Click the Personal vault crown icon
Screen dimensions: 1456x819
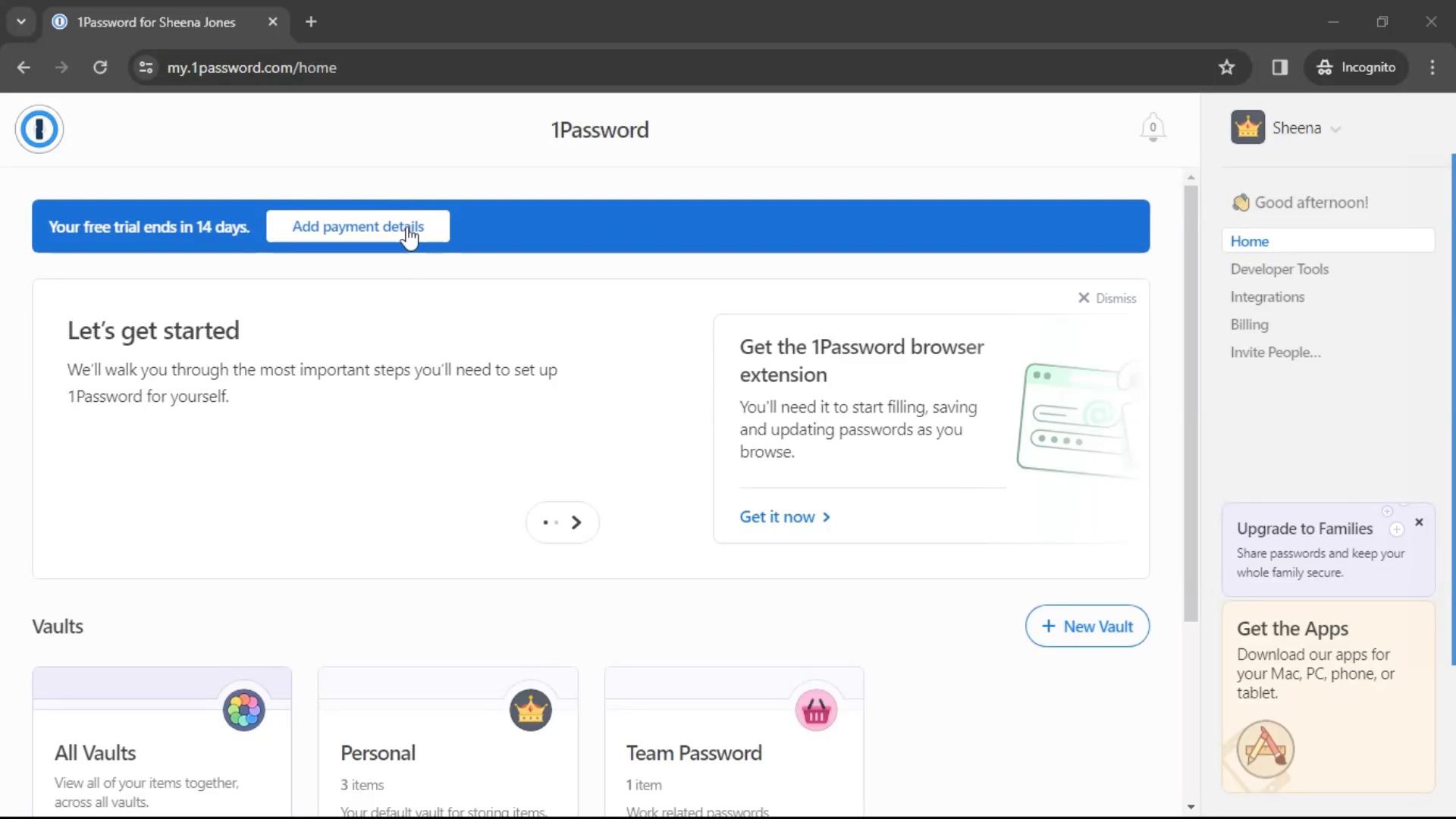(x=530, y=709)
